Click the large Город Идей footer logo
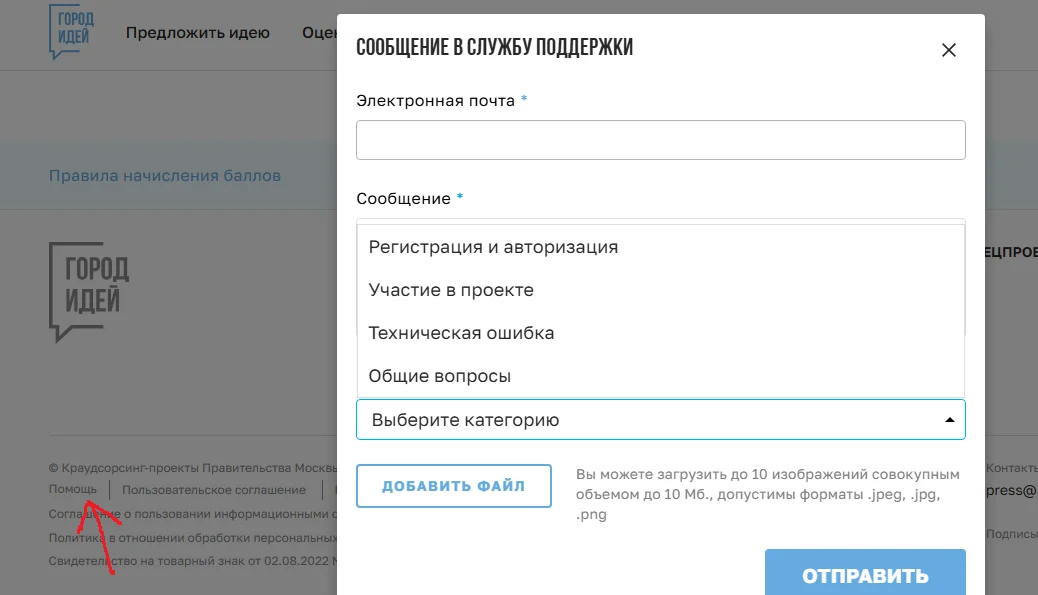 tap(89, 292)
